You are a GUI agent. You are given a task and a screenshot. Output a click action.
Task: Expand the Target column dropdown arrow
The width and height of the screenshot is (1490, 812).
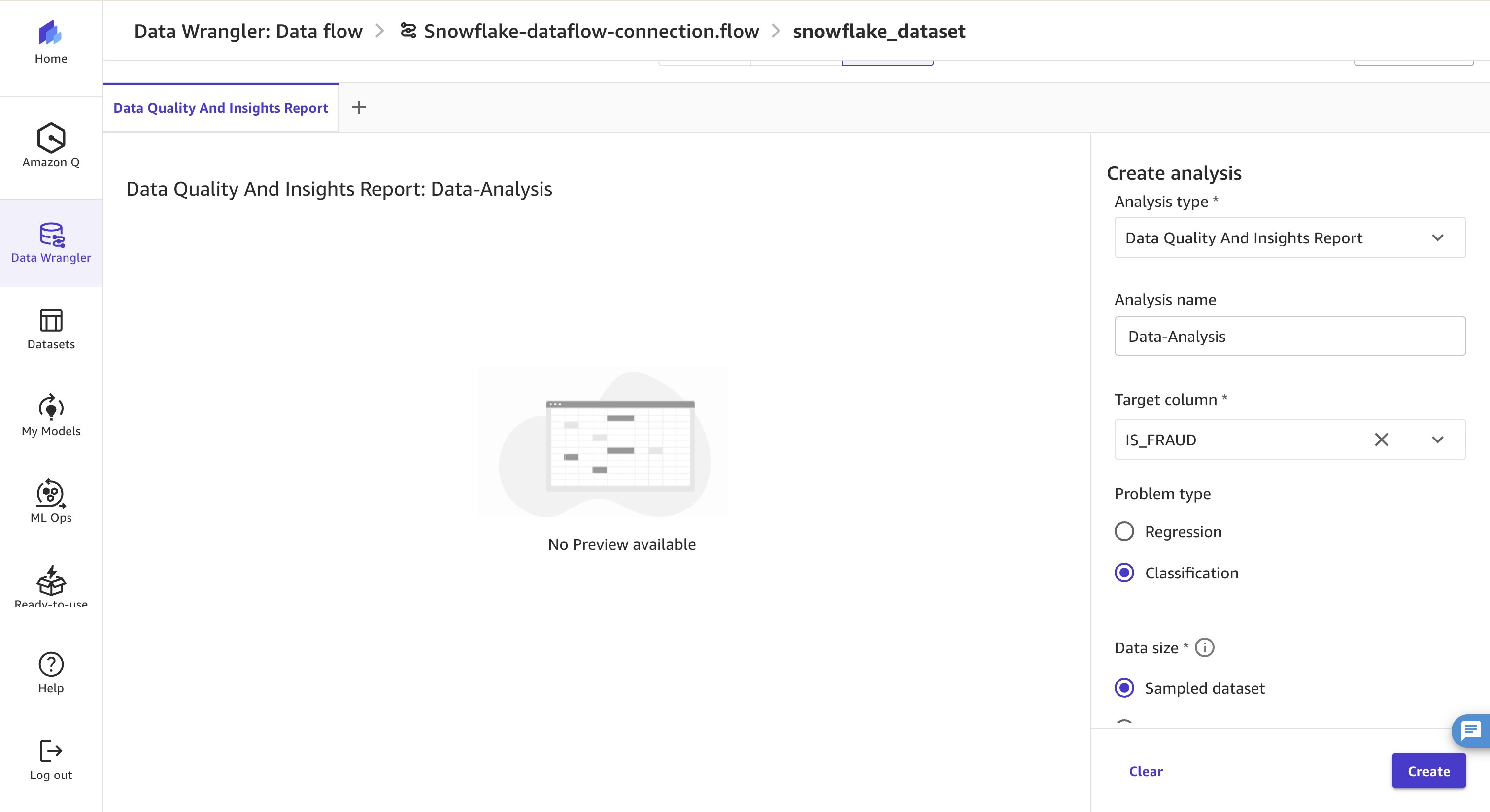(x=1438, y=440)
